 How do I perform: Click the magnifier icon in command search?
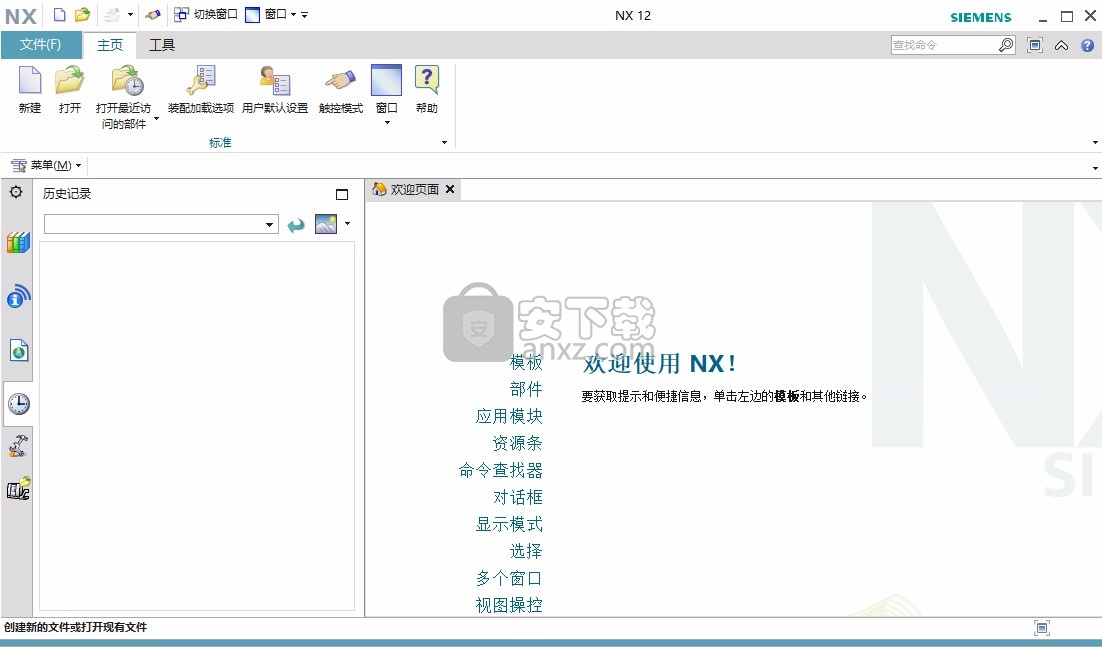point(1006,45)
